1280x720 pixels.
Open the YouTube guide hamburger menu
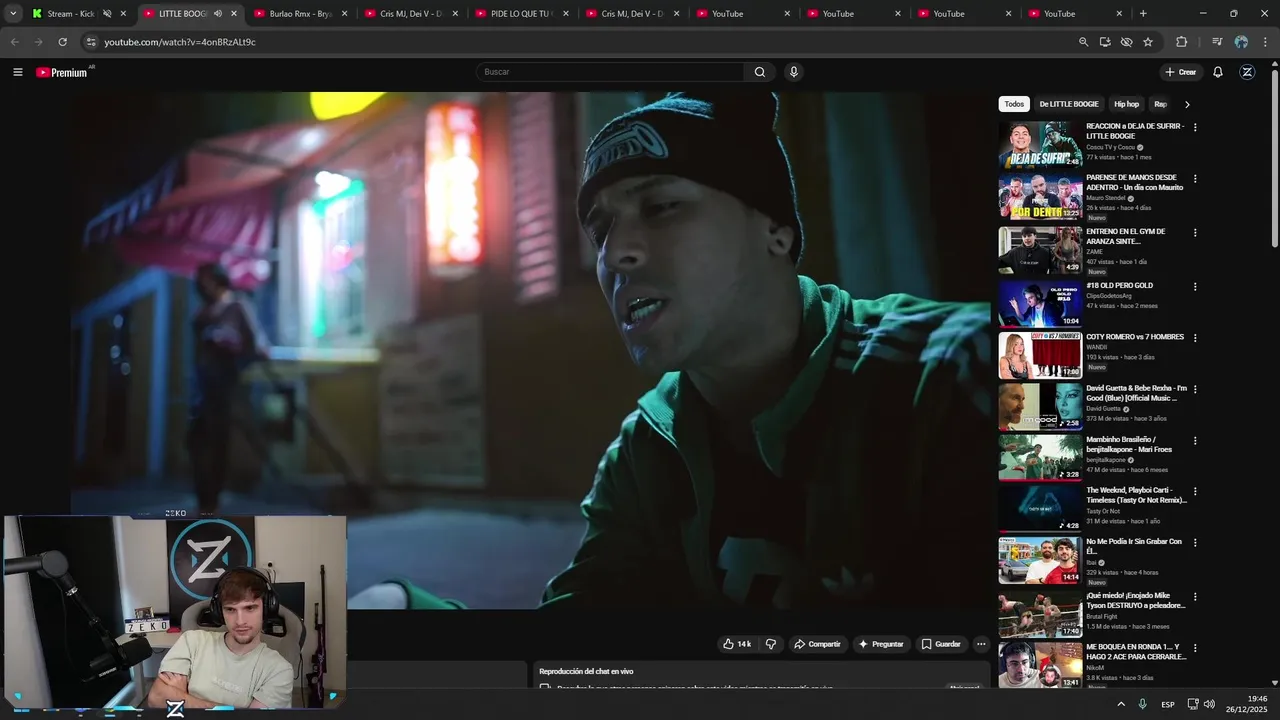coord(17,72)
